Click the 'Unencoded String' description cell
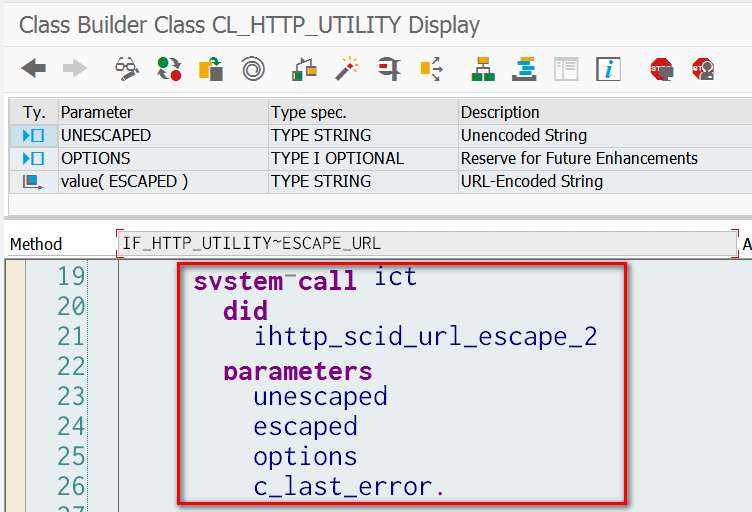752x512 pixels. pyautogui.click(x=605, y=136)
